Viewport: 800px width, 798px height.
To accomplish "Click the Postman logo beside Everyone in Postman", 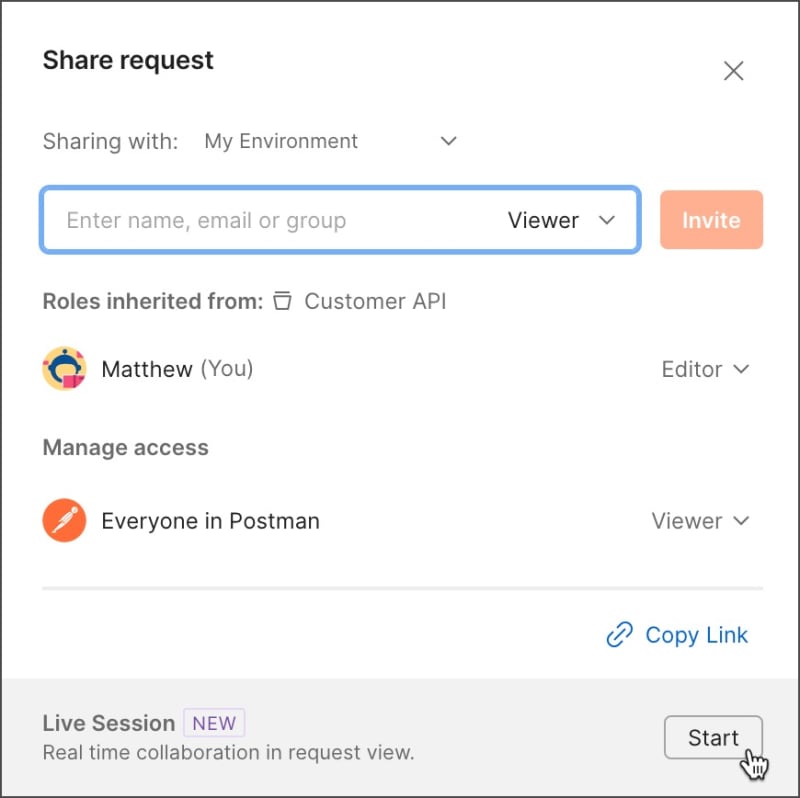I will 64,521.
